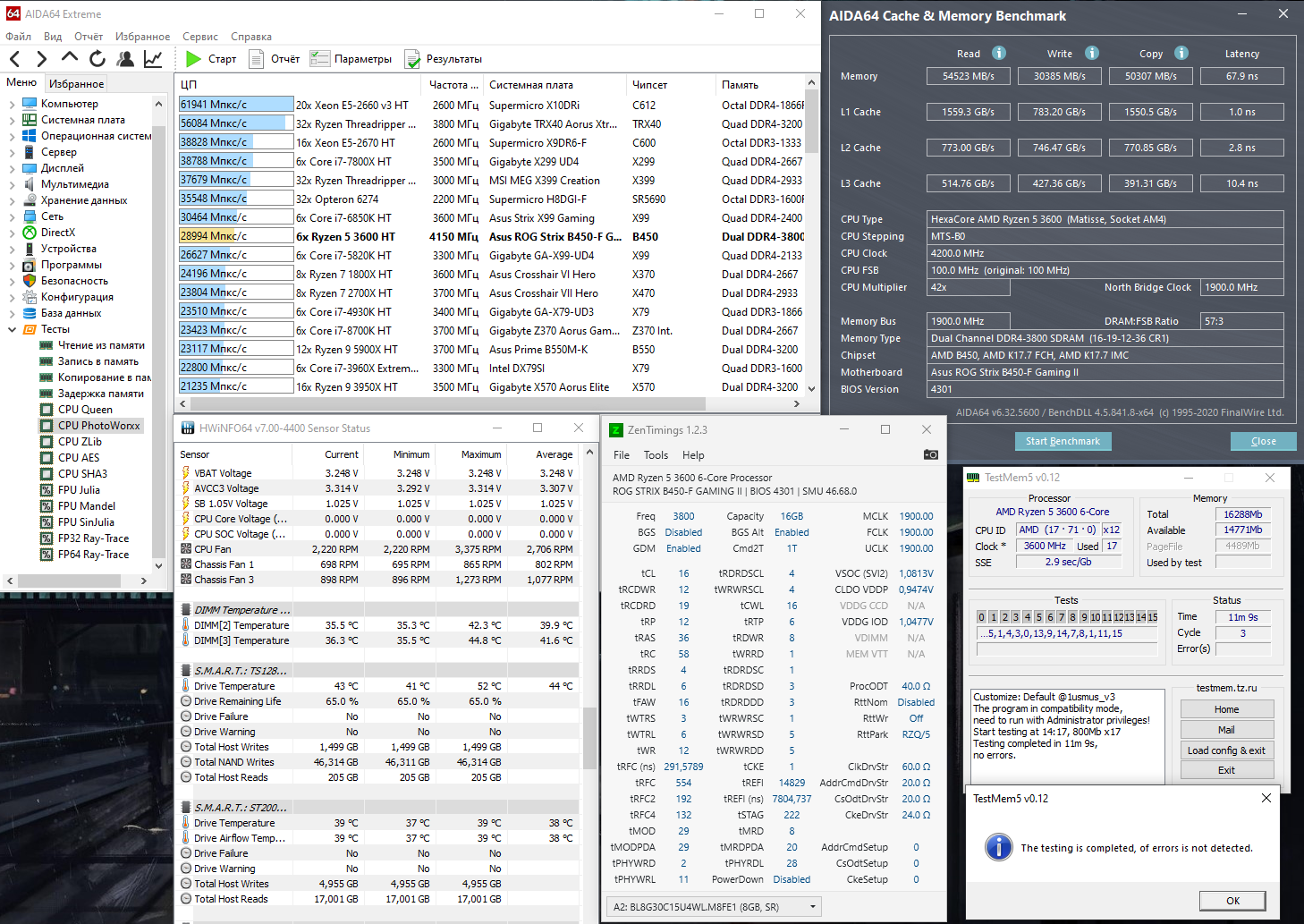
Task: Click the AIDA64 results table vertical scrollbar
Action: tap(812, 235)
